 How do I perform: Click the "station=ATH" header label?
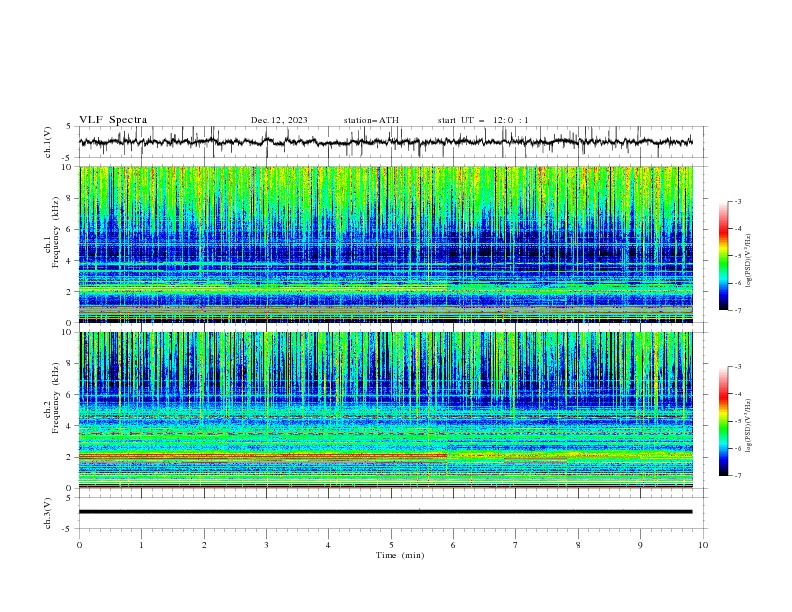coord(371,120)
